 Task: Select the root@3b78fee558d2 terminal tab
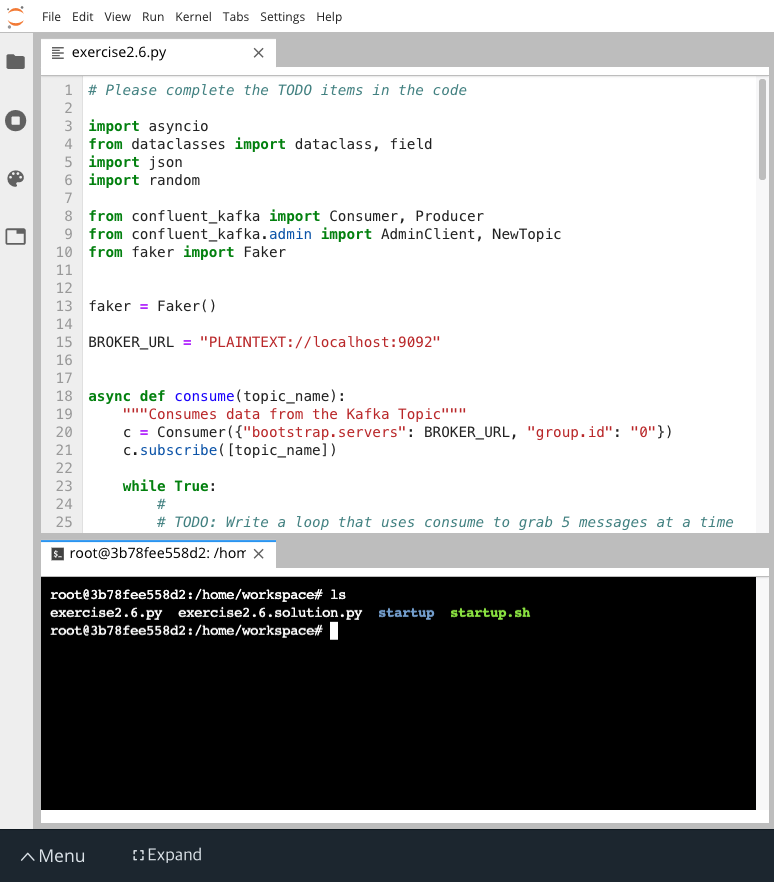point(158,556)
